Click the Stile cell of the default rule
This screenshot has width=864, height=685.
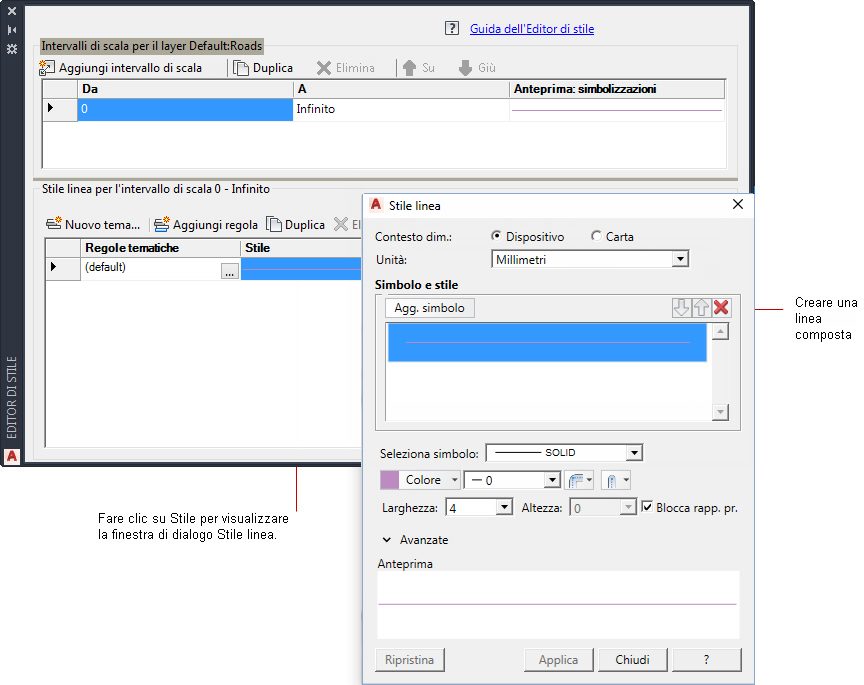(x=301, y=269)
